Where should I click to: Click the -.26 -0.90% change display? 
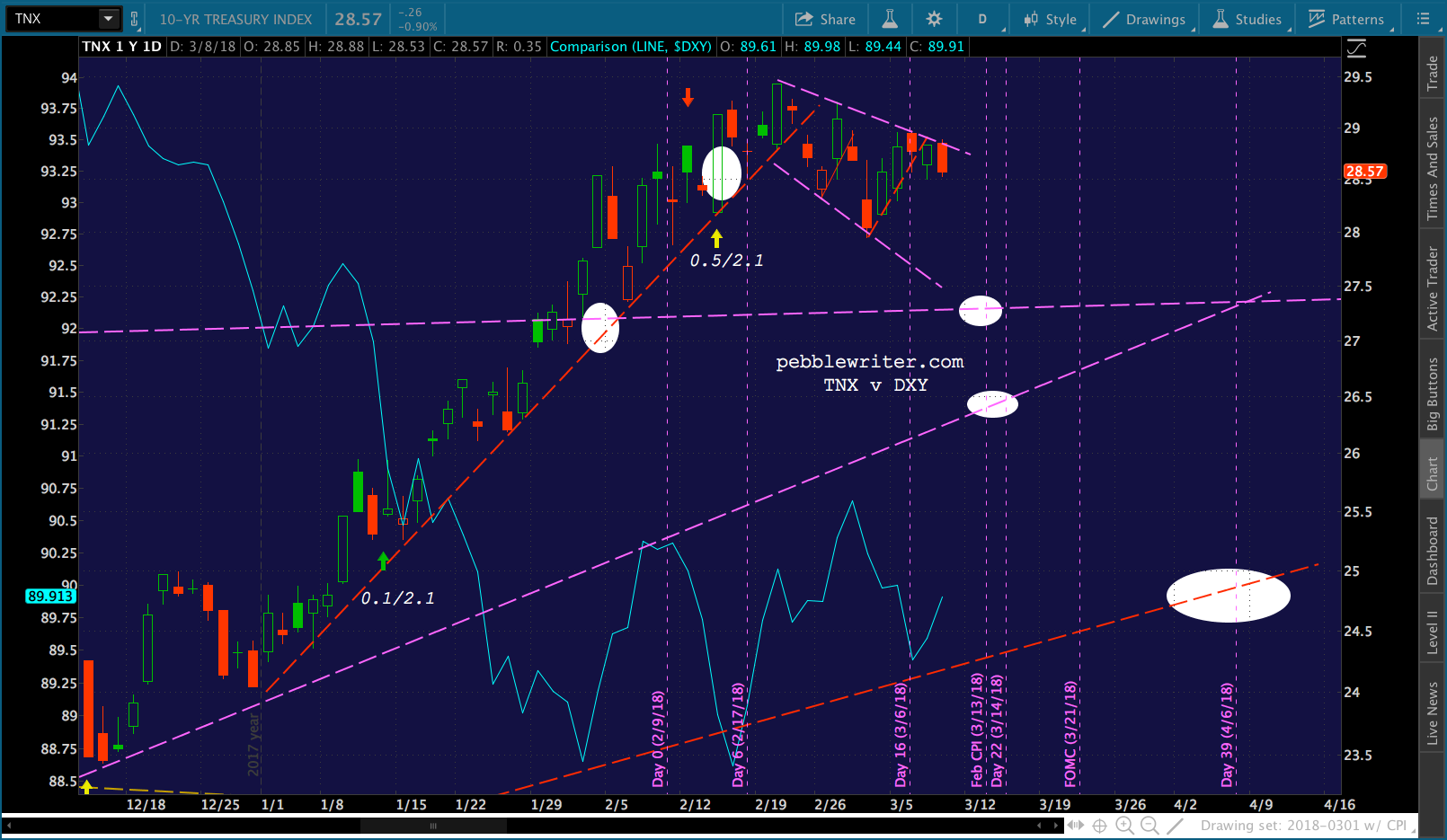click(x=417, y=19)
